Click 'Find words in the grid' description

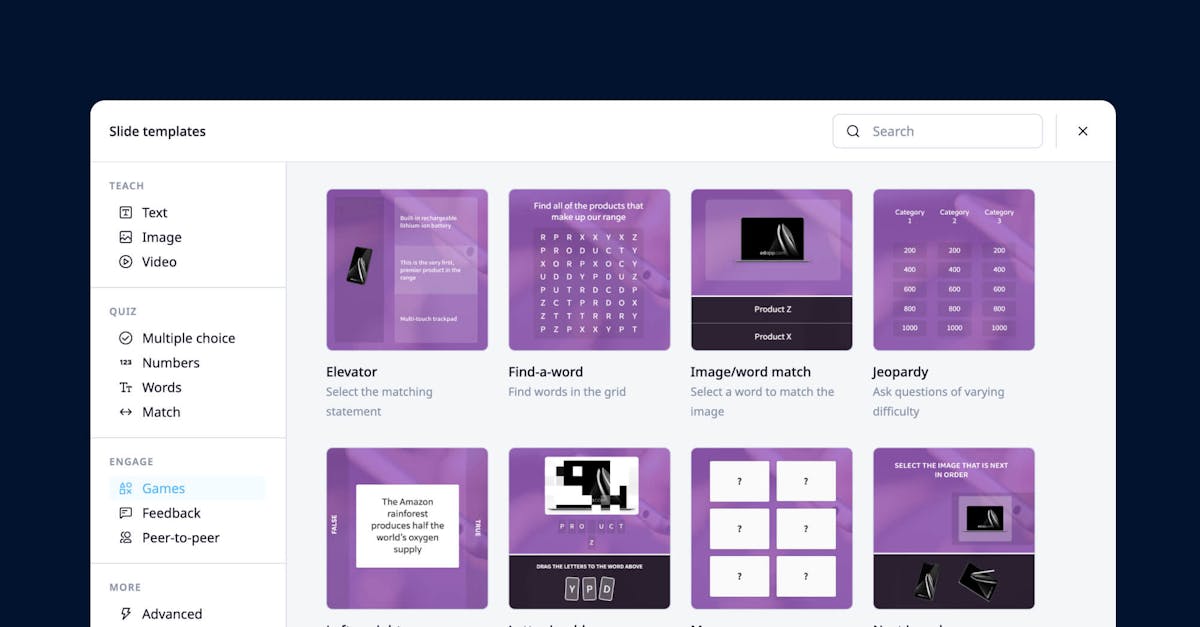pyautogui.click(x=567, y=392)
